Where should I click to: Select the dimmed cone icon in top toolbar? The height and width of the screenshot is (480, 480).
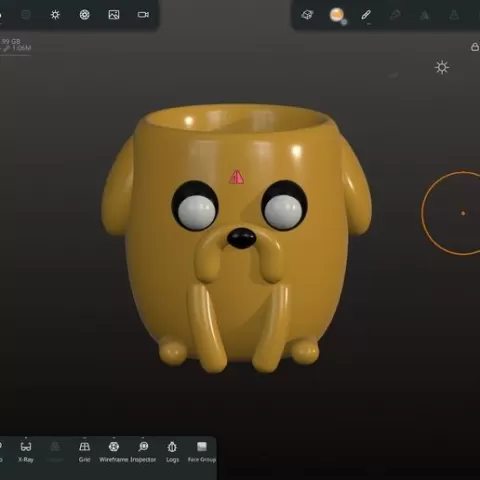pos(454,15)
